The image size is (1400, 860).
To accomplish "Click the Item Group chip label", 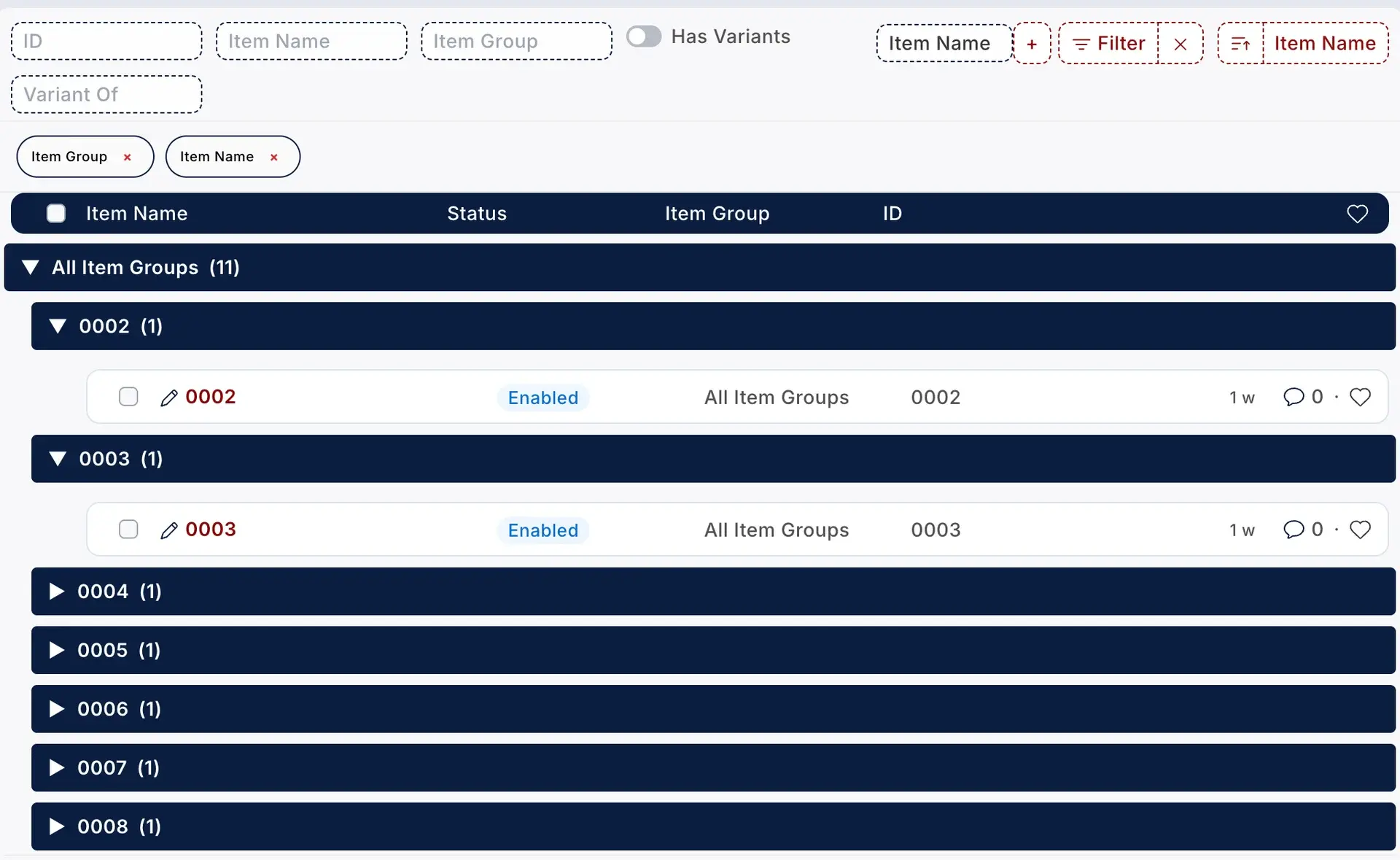I will [69, 157].
